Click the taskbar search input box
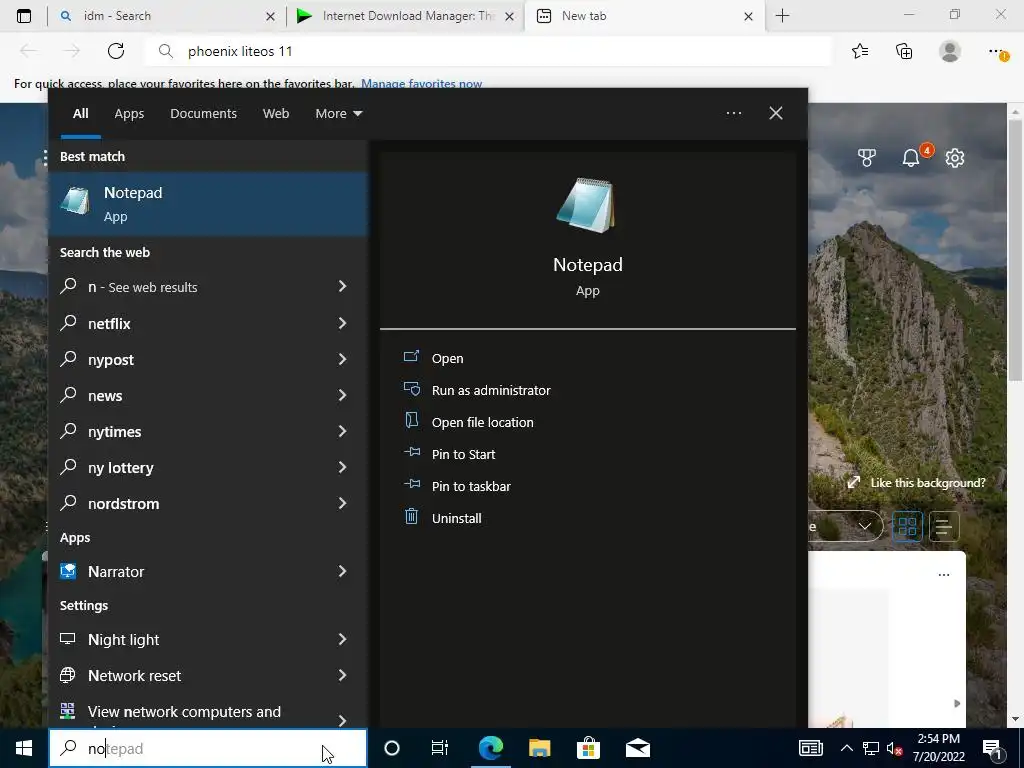The image size is (1024, 768). coord(208,748)
